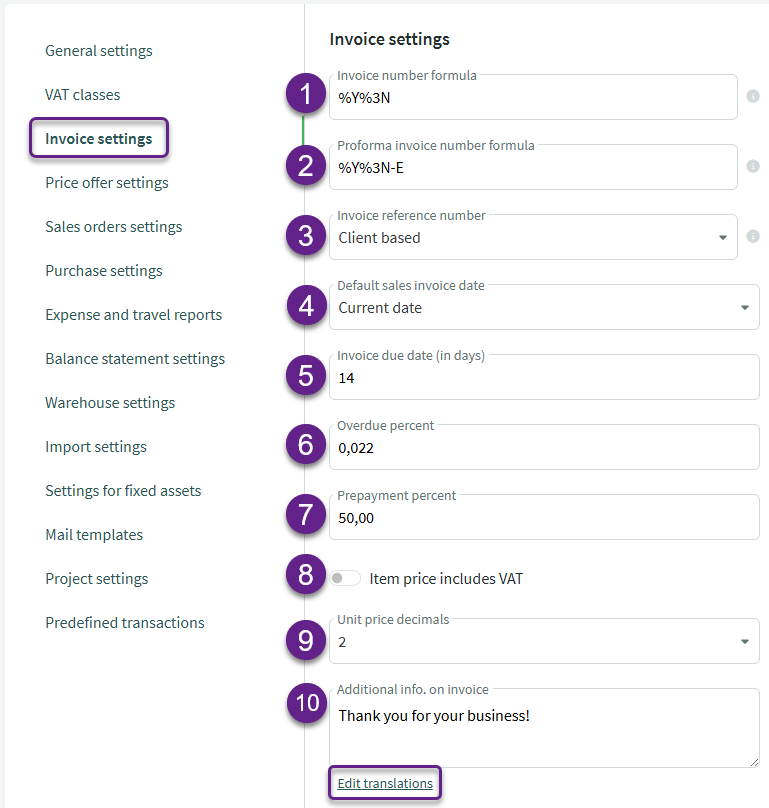
Task: Click info icon beside Invoice reference number
Action: 753,237
